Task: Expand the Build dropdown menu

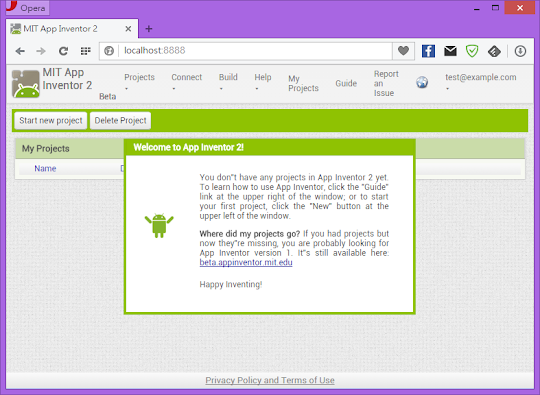Action: pos(228,82)
